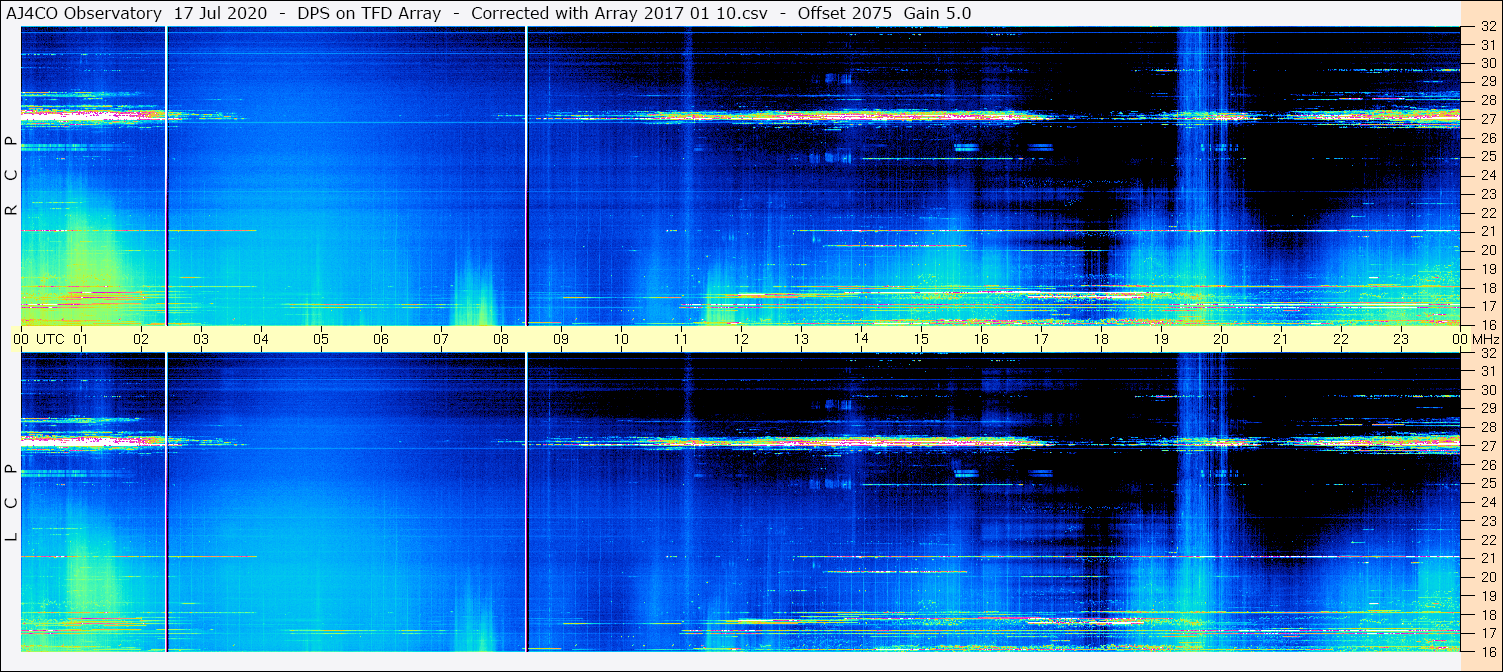Image resolution: width=1503 pixels, height=672 pixels.
Task: Click the LCP spectrogram panel
Action: tap(740, 502)
